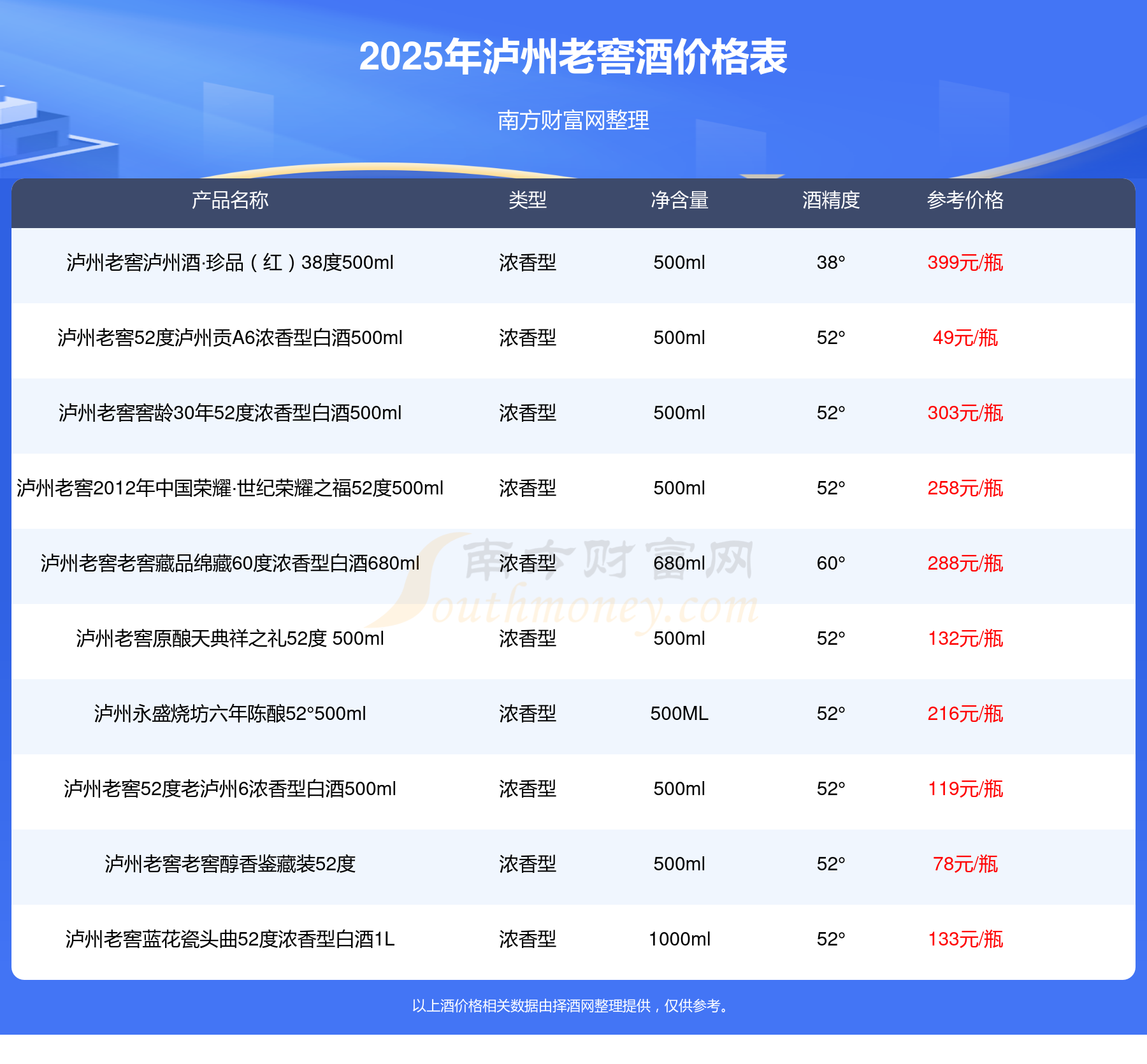The width and height of the screenshot is (1147, 1064).
Task: Select product 泸州老窖窖龄30年52度浓香型白酒500ml
Action: [x=230, y=413]
